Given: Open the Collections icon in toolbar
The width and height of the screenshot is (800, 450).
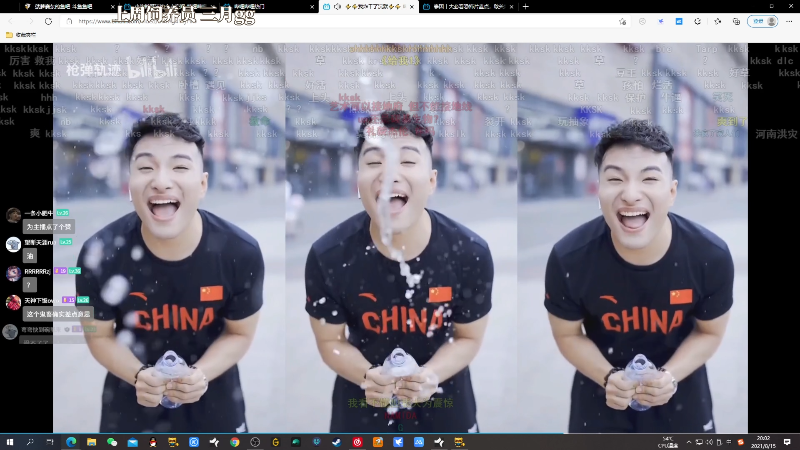Looking at the screenshot, I should (x=736, y=21).
